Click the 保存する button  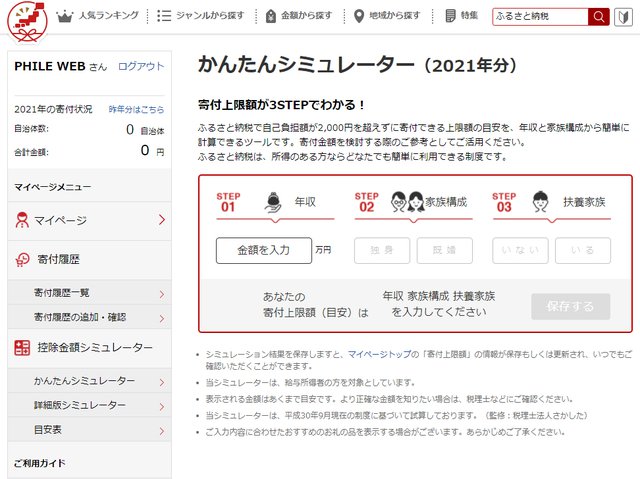tap(571, 306)
